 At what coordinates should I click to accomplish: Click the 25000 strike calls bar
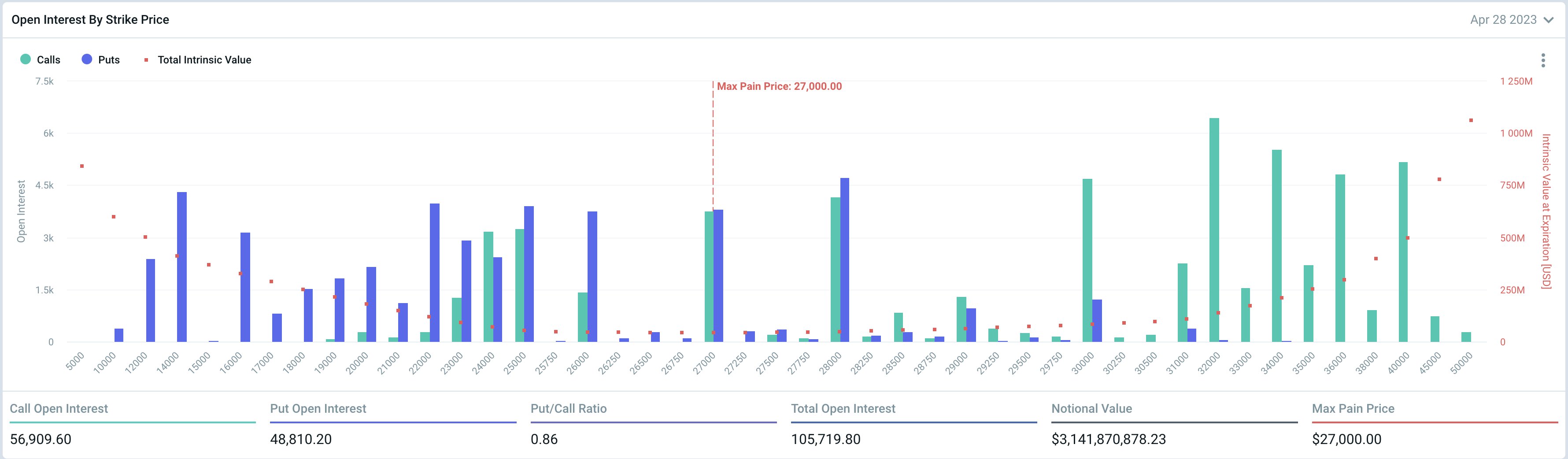520,285
